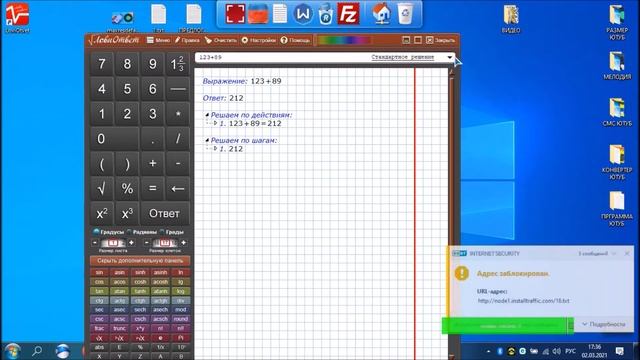Open the ВИДЕО desktop folder
The width and height of the screenshot is (640, 360).
(x=511, y=19)
